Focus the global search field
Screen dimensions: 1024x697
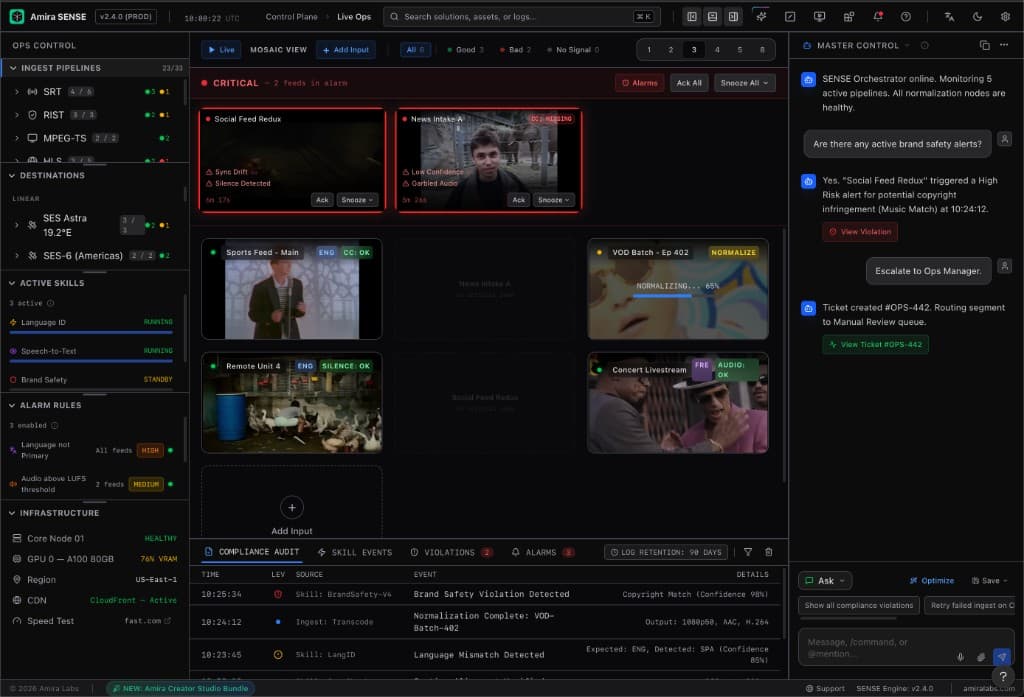[522, 16]
